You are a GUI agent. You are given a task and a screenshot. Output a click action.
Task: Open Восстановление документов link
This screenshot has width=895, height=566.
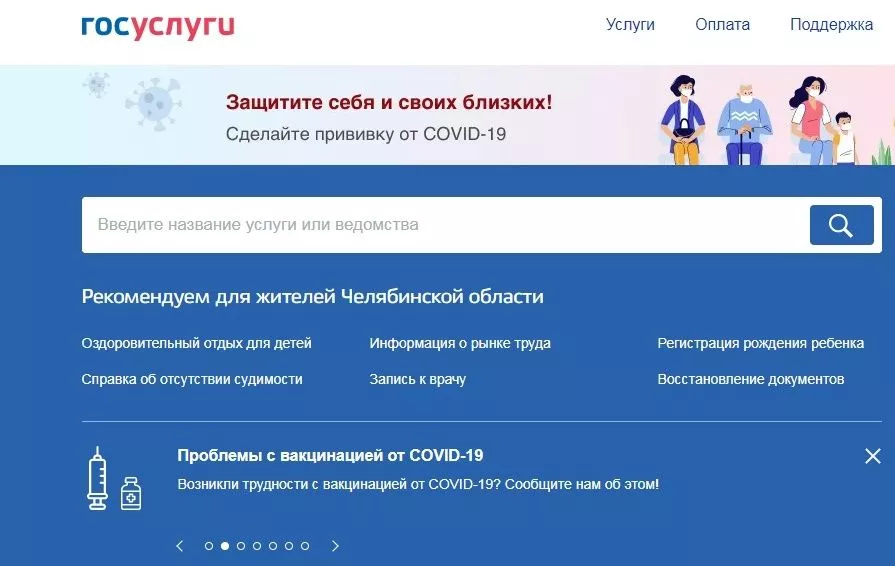(x=750, y=379)
